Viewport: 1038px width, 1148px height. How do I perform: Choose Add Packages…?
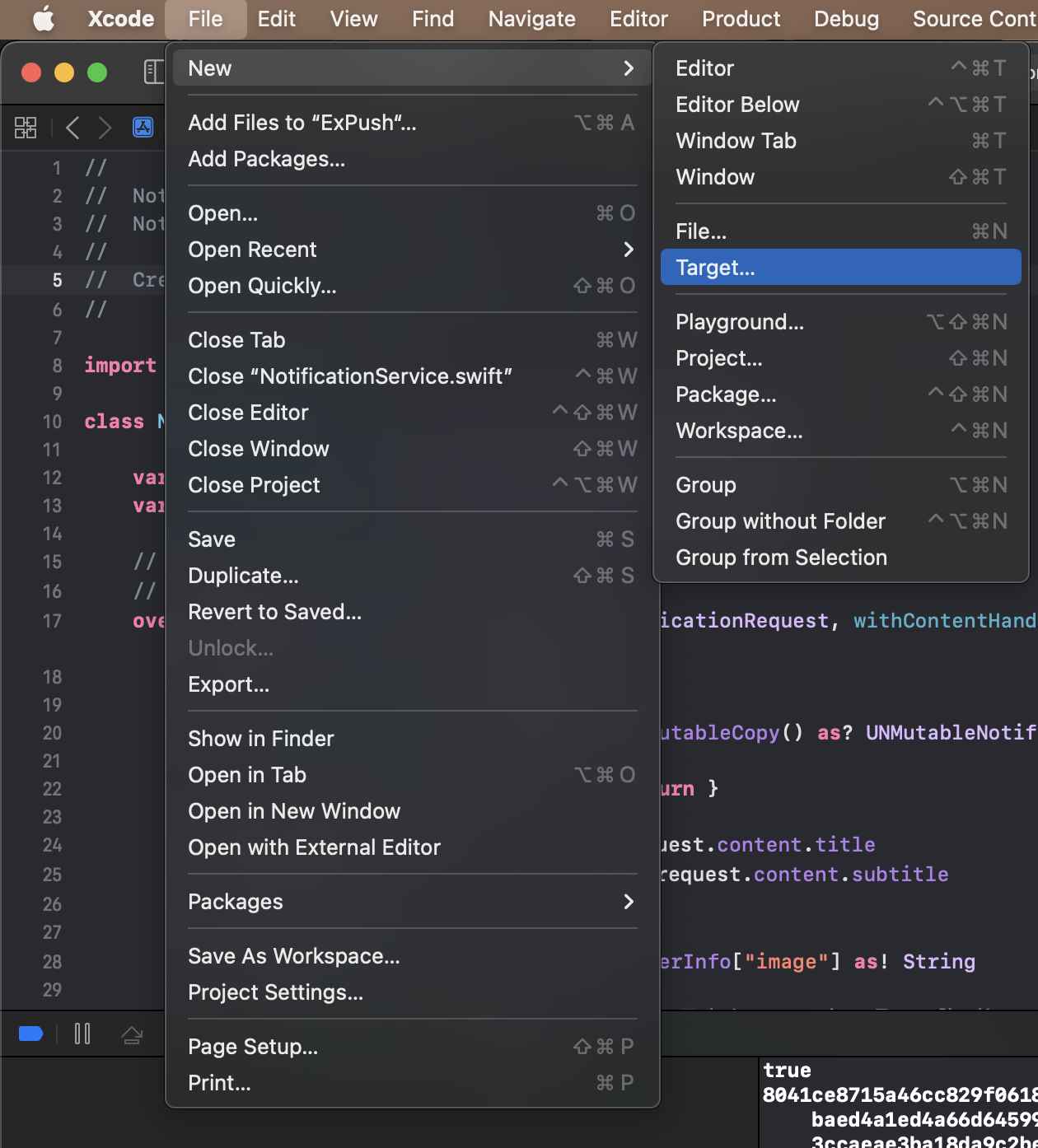(413, 159)
